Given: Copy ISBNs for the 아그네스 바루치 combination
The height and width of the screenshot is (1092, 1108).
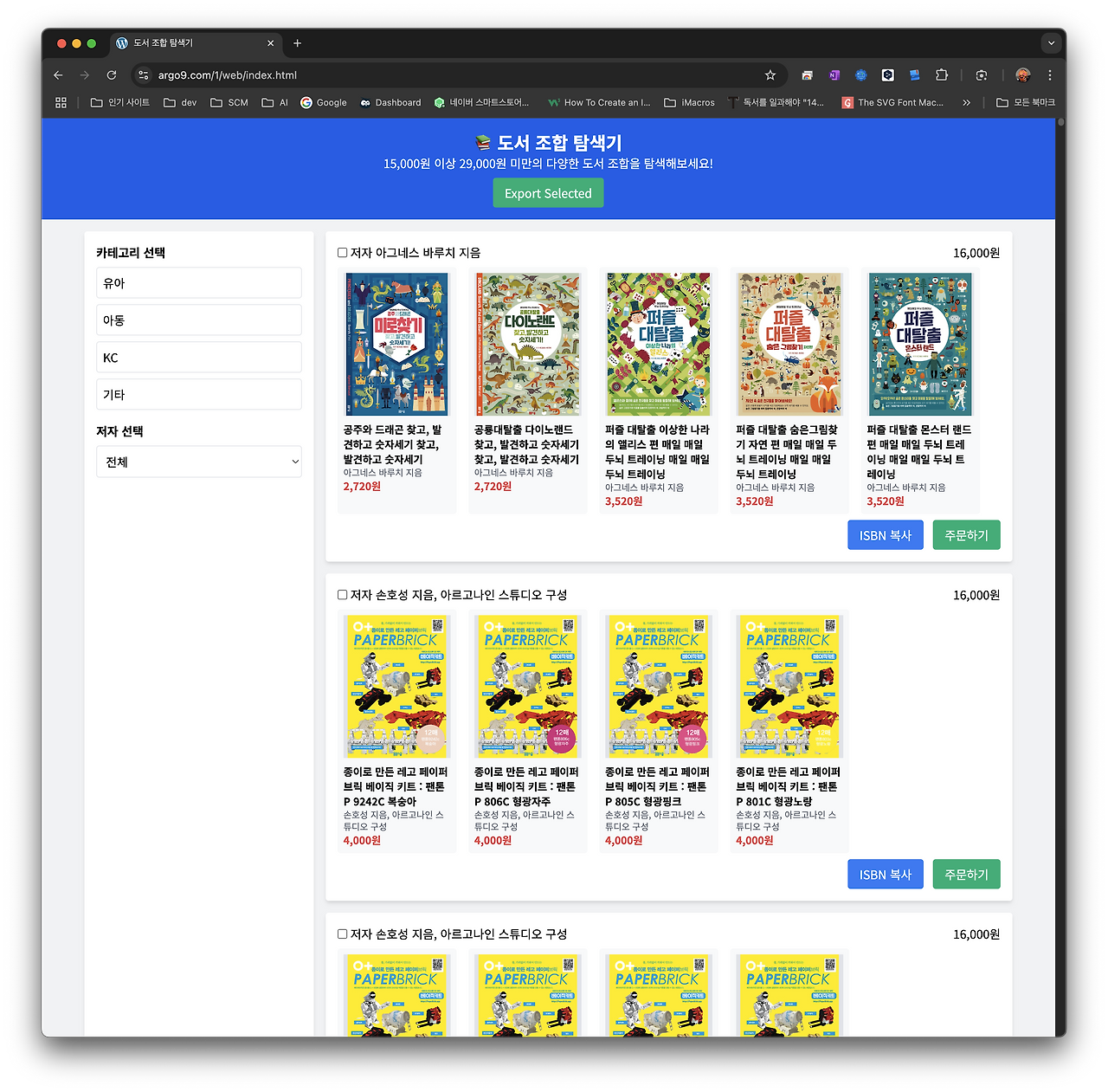Looking at the screenshot, I should pos(886,535).
